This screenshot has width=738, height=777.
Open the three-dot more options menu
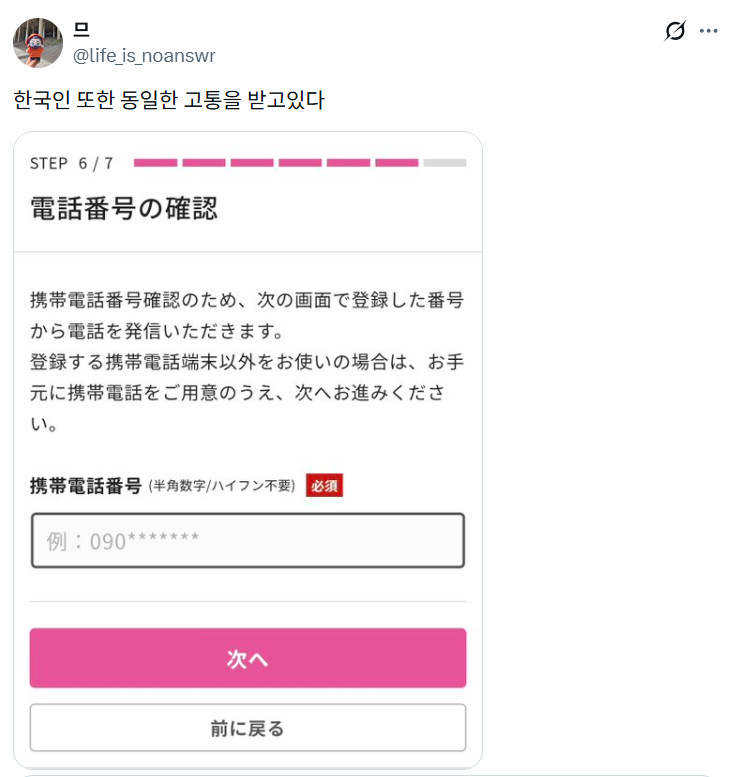coord(708,31)
